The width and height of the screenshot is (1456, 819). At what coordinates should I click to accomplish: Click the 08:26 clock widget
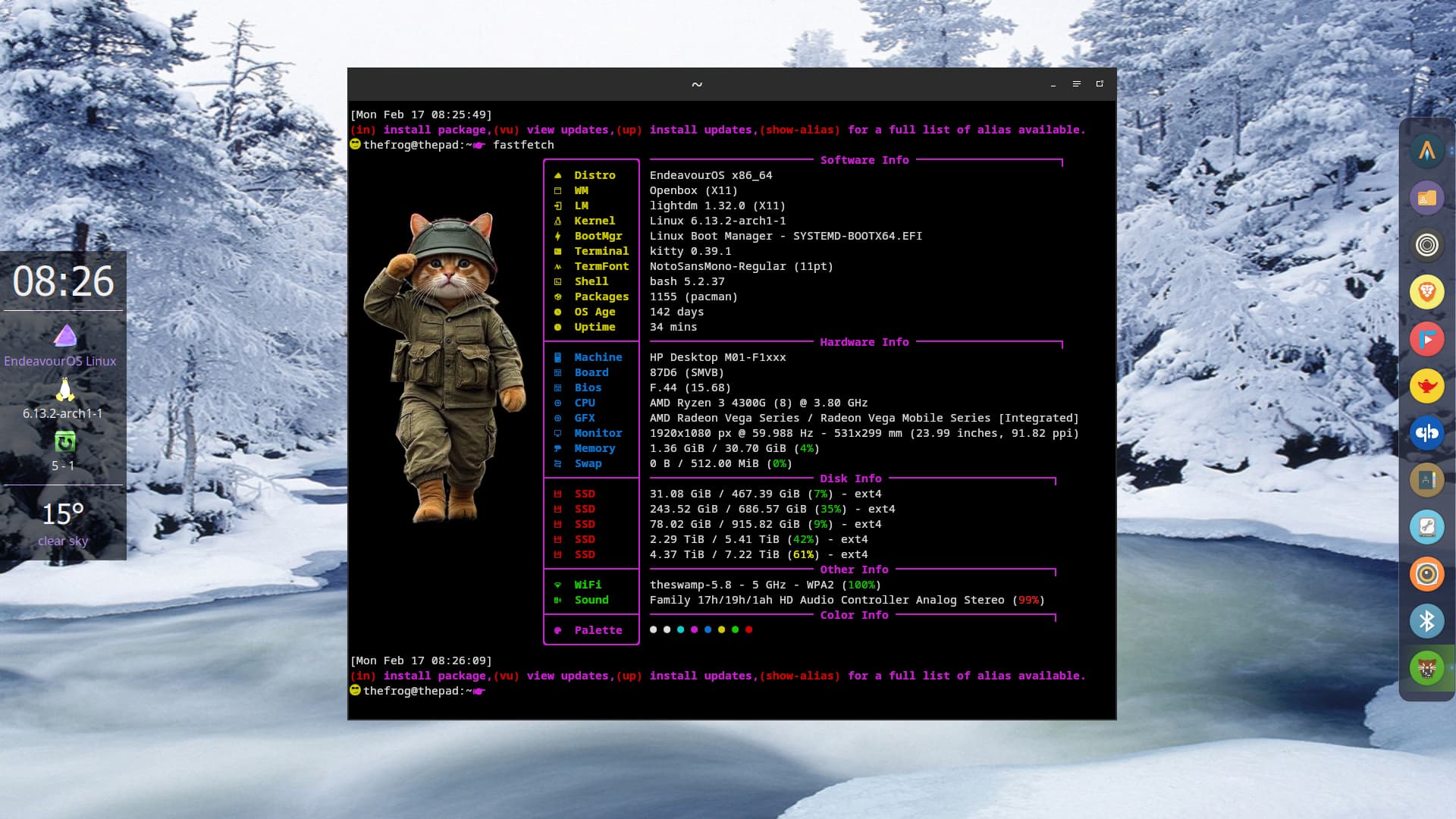[x=63, y=281]
